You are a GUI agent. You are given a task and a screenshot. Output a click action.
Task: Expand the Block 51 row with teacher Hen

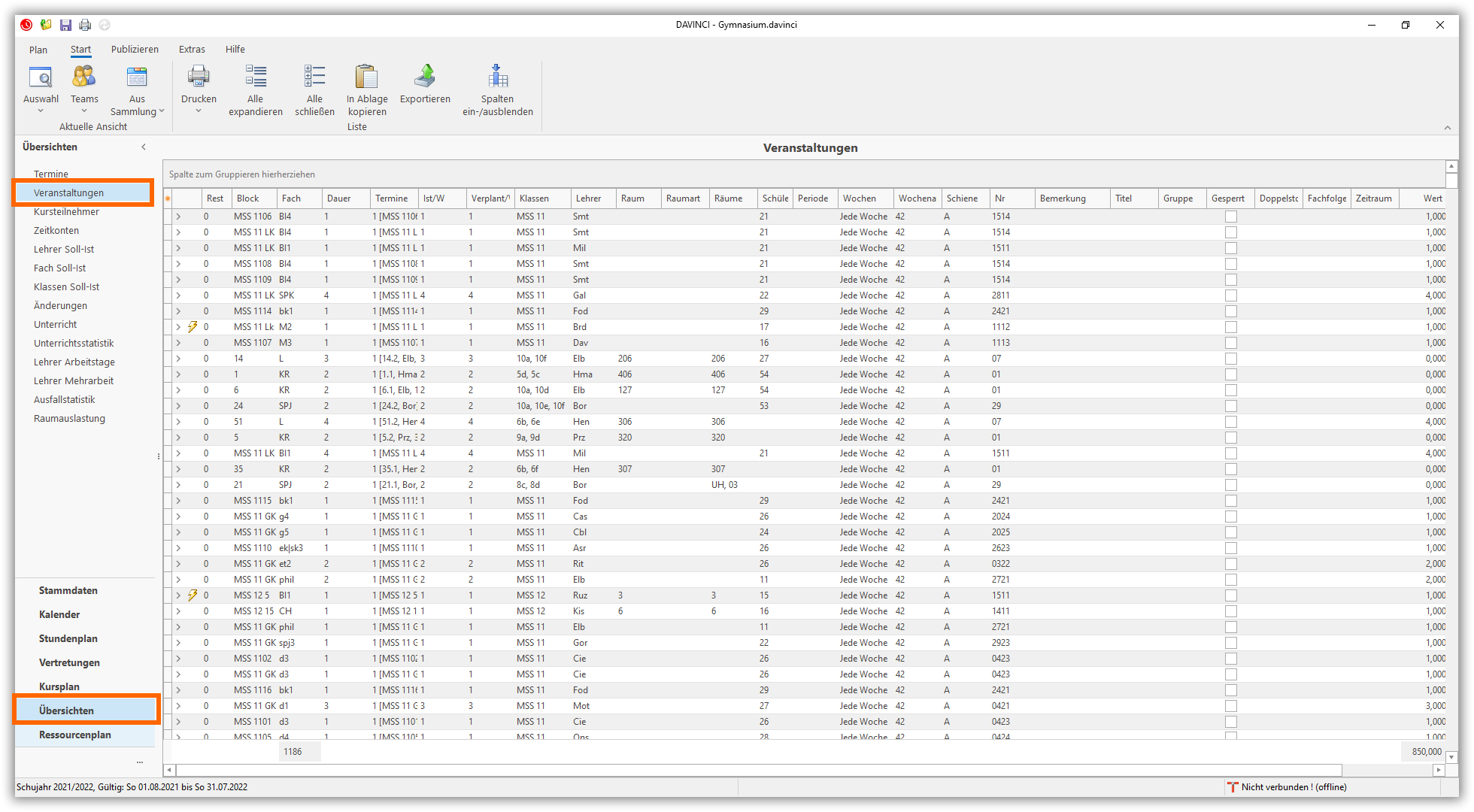[178, 422]
